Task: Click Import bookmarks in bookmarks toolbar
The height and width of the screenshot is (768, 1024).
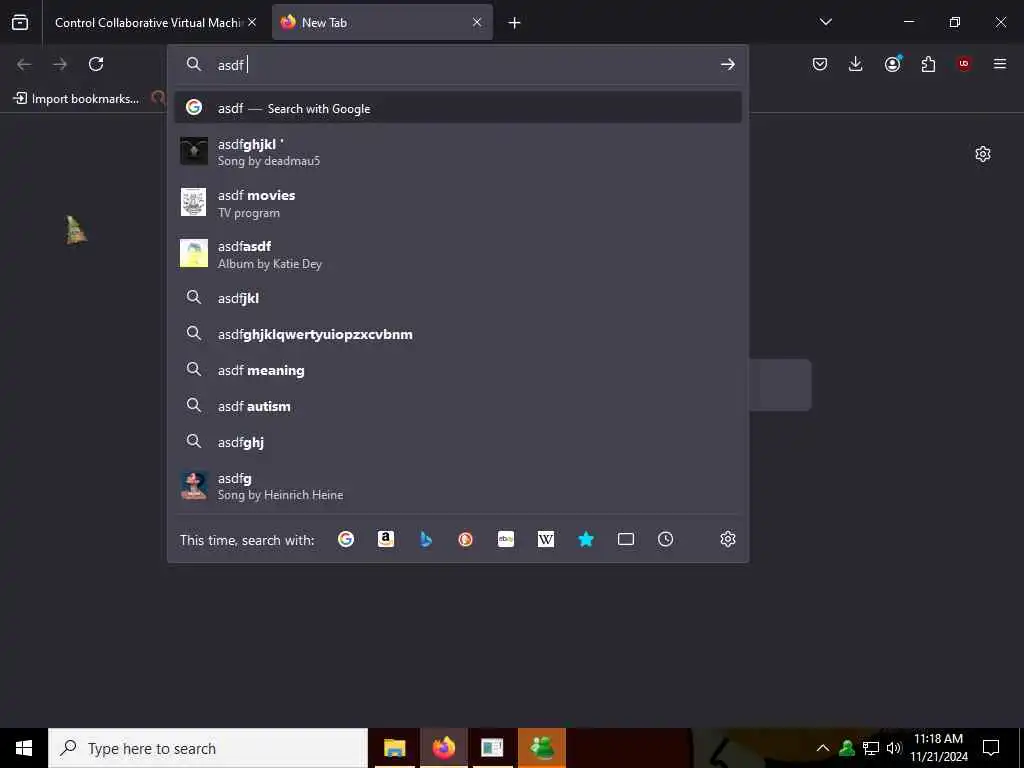Action: tap(76, 99)
